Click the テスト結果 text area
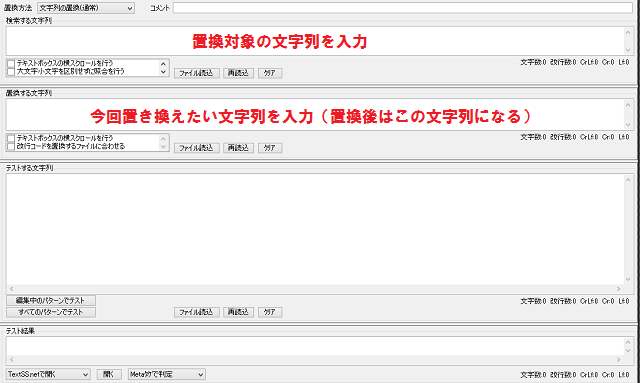Viewport: 640px width, 383px height. coord(315,346)
